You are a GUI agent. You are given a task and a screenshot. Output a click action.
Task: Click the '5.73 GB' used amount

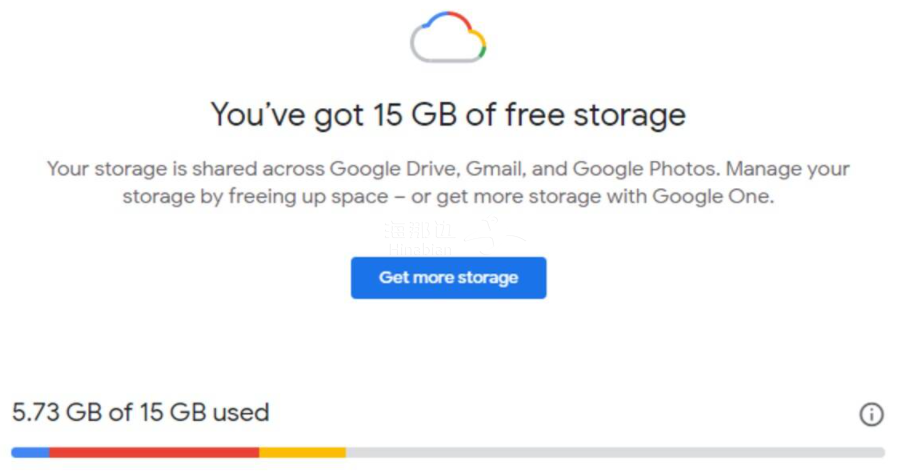point(57,413)
